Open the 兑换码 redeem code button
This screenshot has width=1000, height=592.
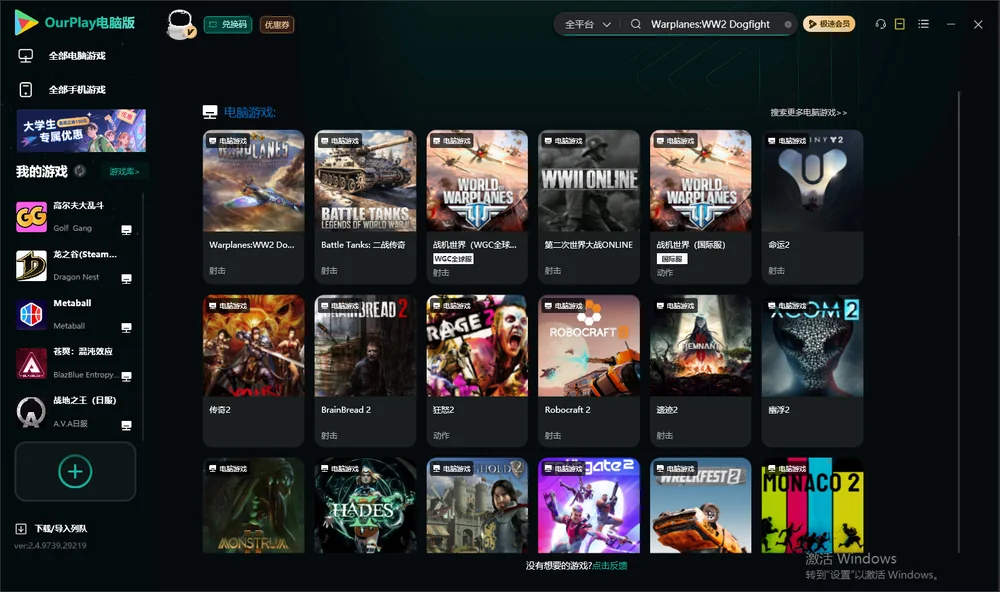point(228,25)
